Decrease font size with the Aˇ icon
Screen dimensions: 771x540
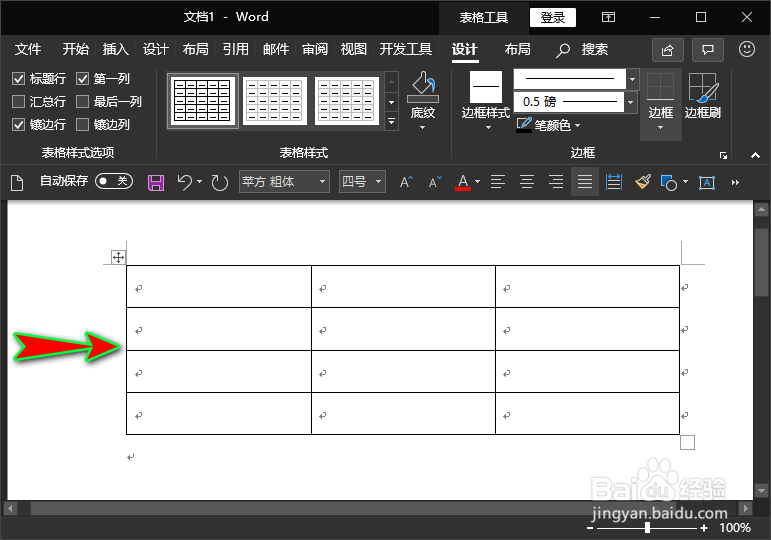pos(435,182)
